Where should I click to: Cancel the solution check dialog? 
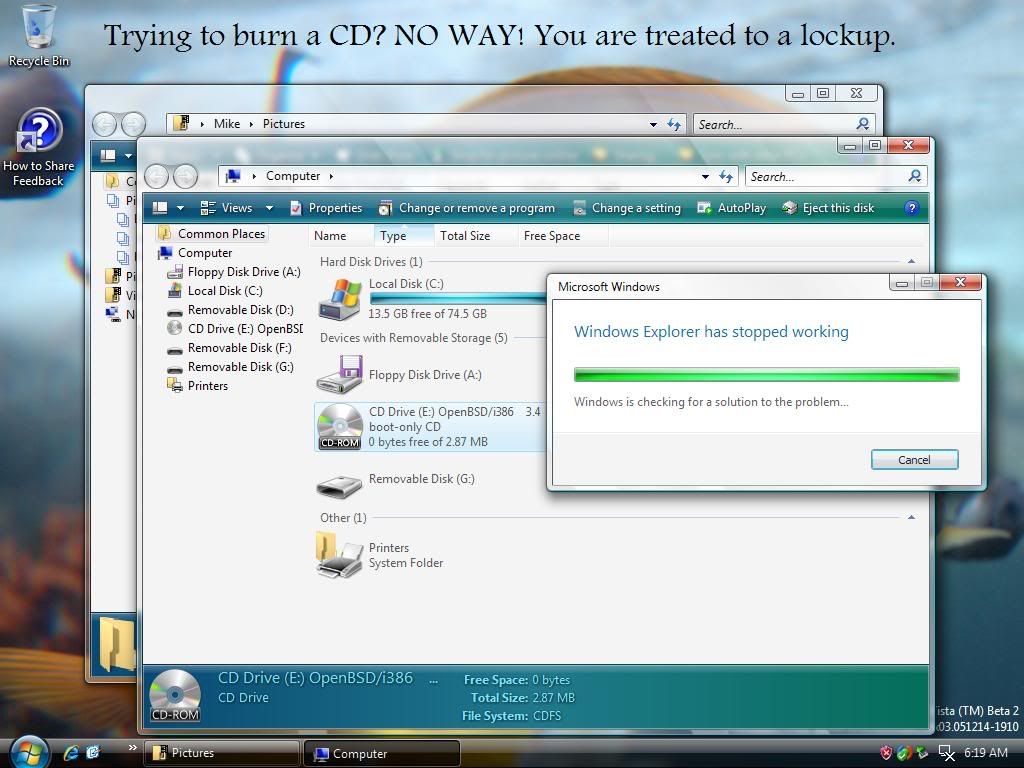click(914, 460)
